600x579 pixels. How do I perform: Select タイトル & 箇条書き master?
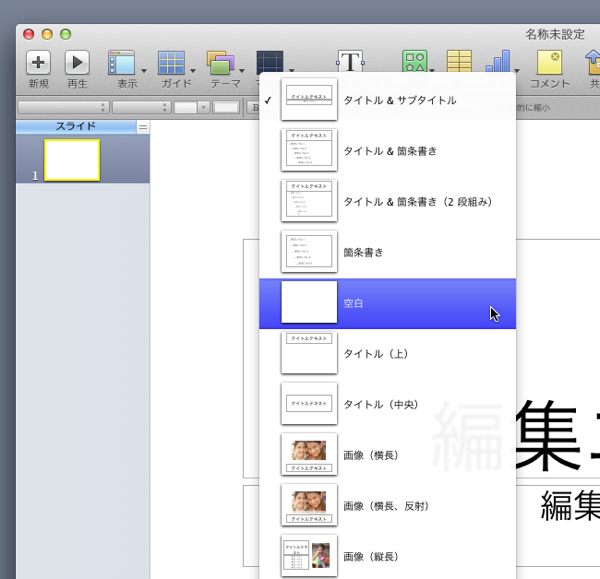coord(387,151)
